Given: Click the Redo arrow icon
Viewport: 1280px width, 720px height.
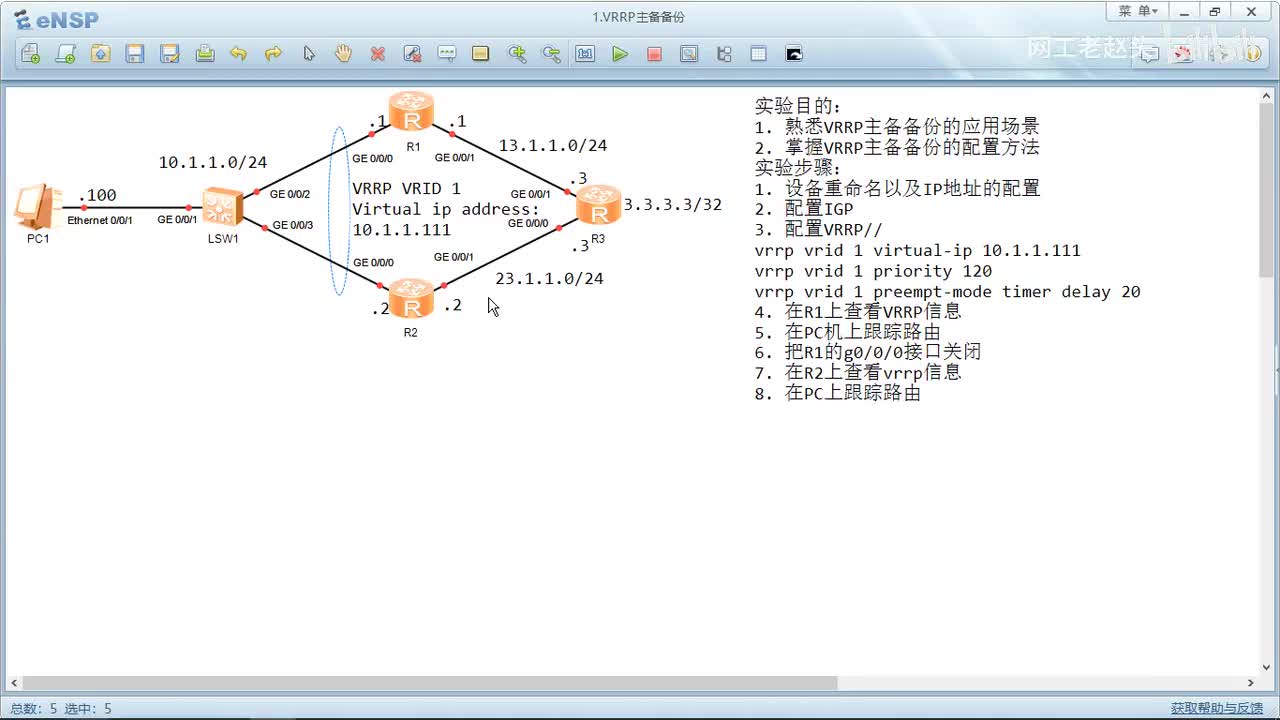Looking at the screenshot, I should tap(273, 54).
